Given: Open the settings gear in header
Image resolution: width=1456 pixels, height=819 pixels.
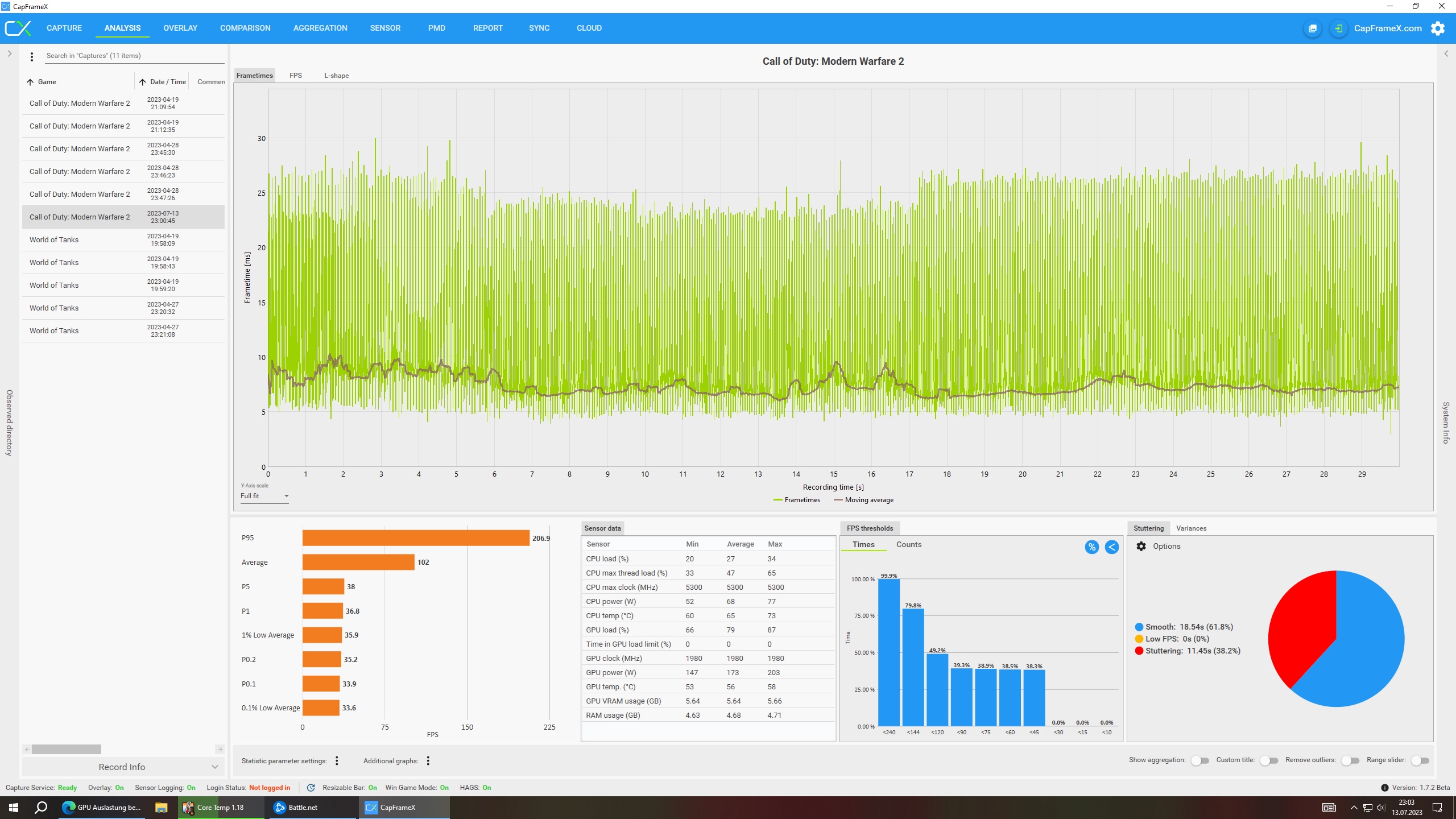Looking at the screenshot, I should point(1437,28).
